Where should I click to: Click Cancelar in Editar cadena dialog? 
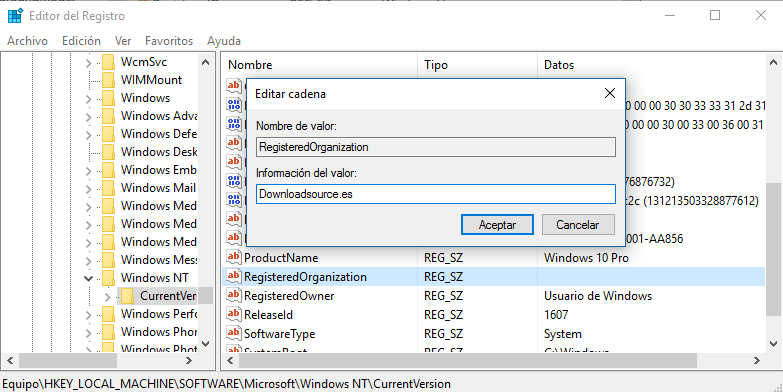[578, 225]
